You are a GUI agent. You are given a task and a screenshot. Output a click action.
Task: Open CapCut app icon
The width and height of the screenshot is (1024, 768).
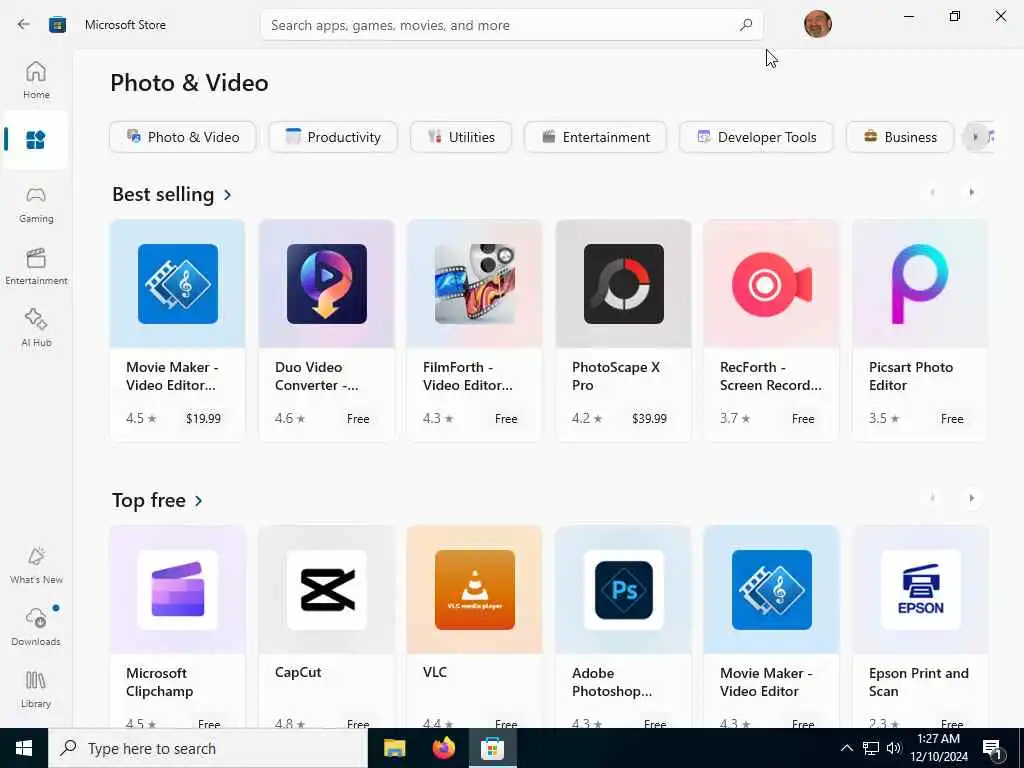click(327, 590)
